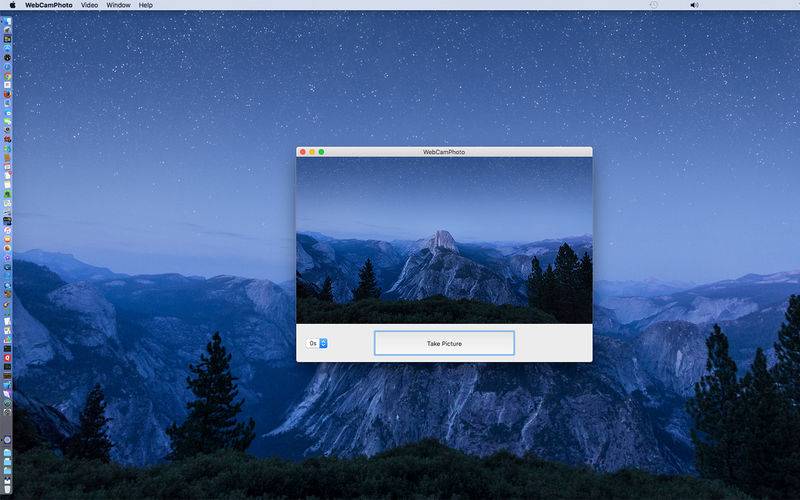The height and width of the screenshot is (500, 800).
Task: Click the Take Picture button
Action: [x=444, y=343]
